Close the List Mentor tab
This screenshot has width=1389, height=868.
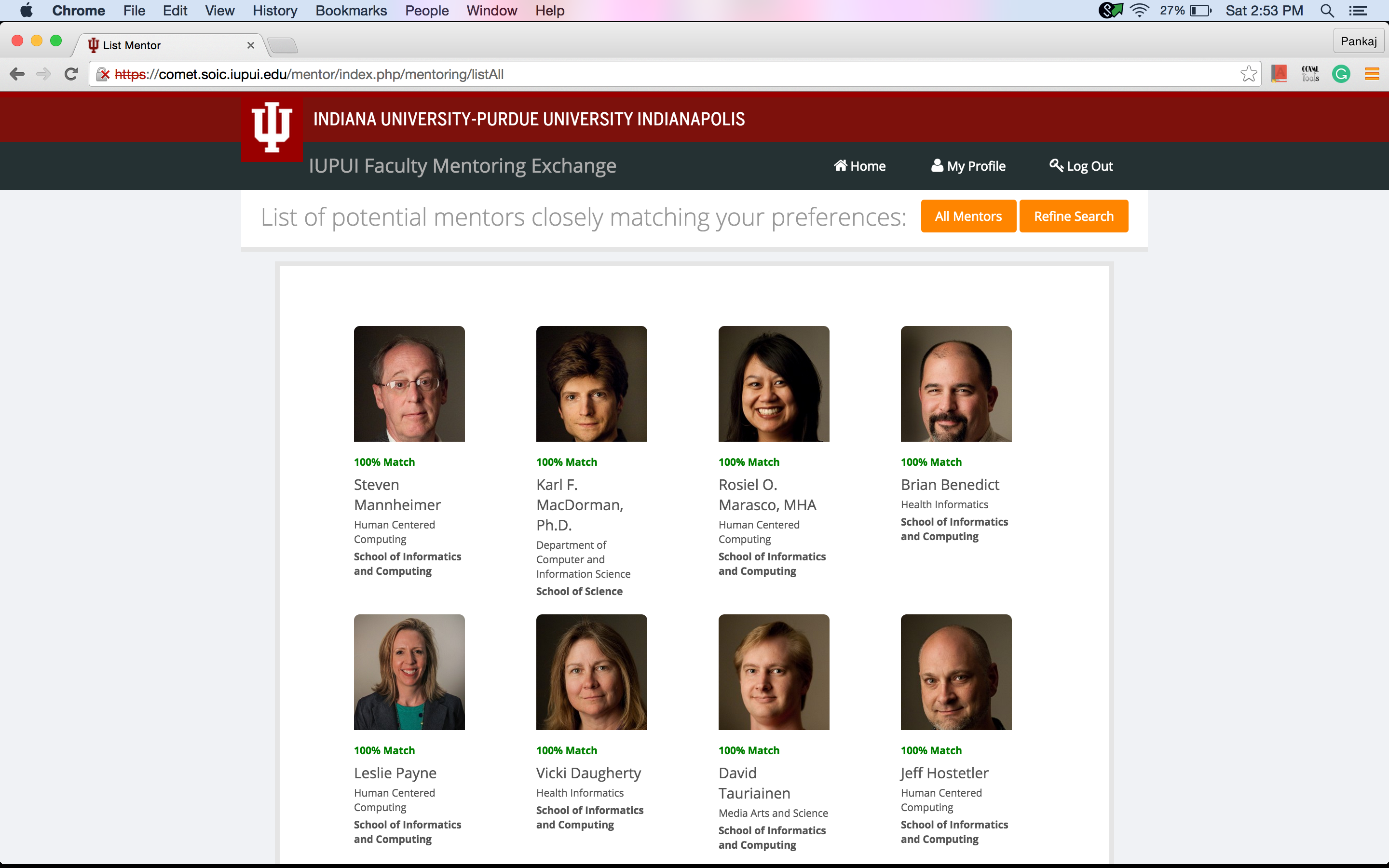coord(250,45)
